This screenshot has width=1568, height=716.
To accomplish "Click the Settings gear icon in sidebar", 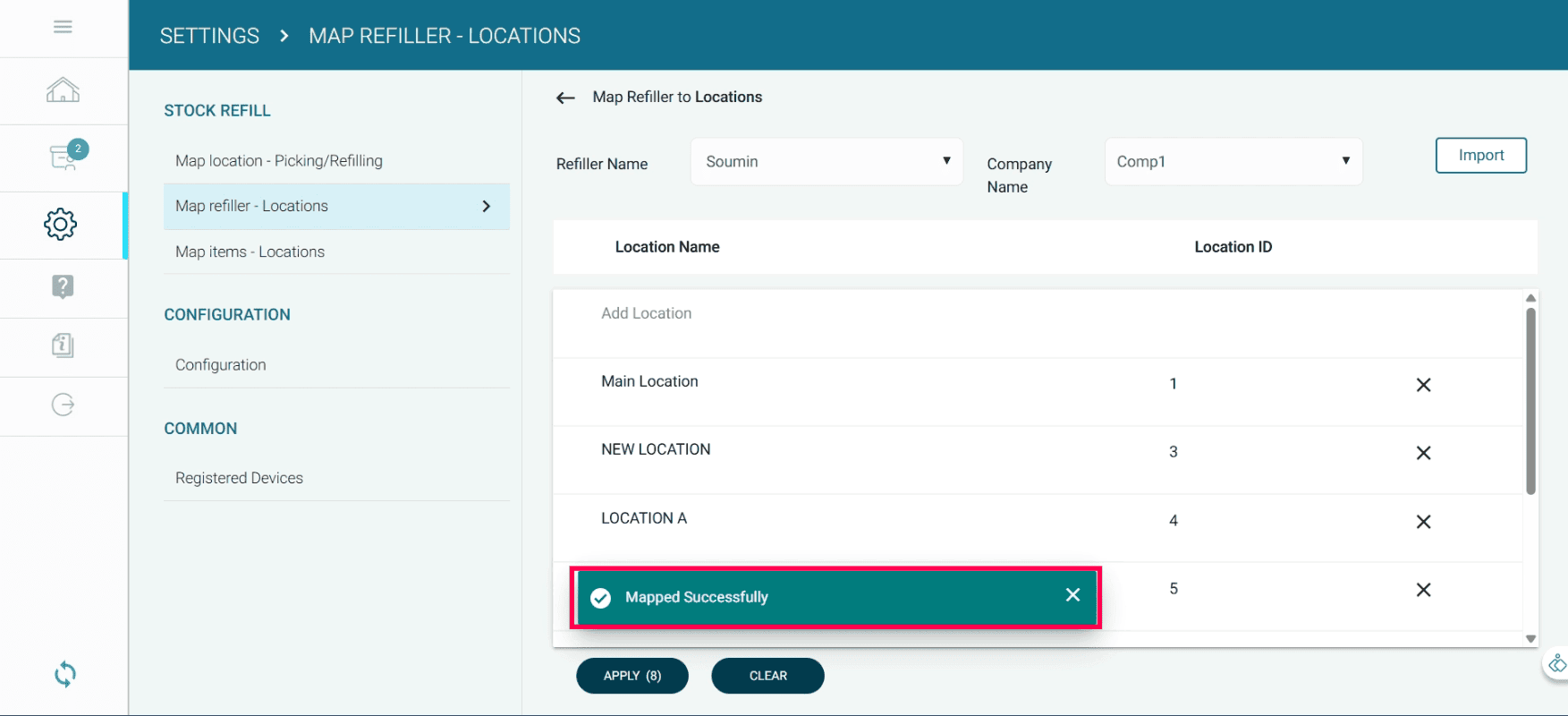I will [x=61, y=224].
